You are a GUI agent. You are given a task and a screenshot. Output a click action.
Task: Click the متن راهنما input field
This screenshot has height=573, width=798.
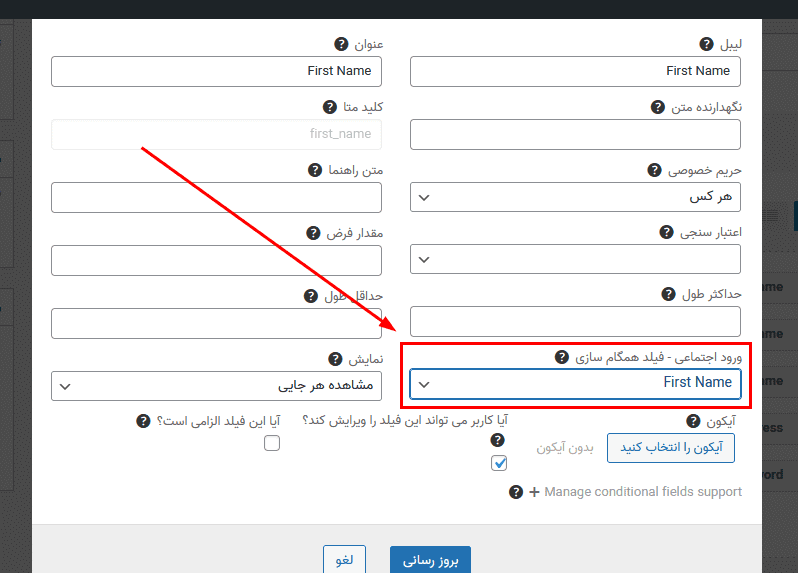tap(216, 197)
